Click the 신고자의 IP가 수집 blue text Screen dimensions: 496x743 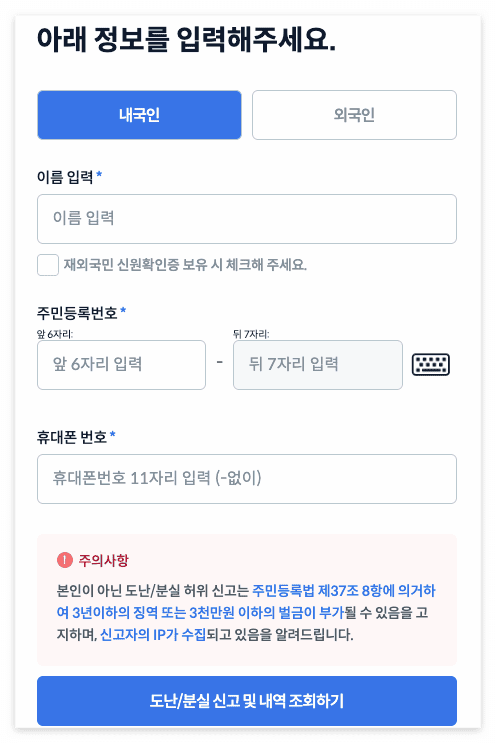pyautogui.click(x=153, y=634)
